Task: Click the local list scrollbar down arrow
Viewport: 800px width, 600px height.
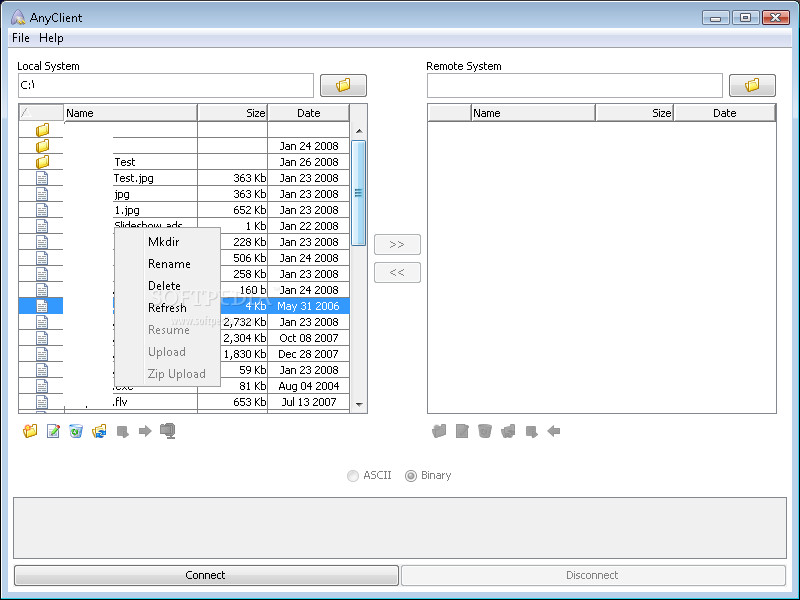Action: pos(359,405)
